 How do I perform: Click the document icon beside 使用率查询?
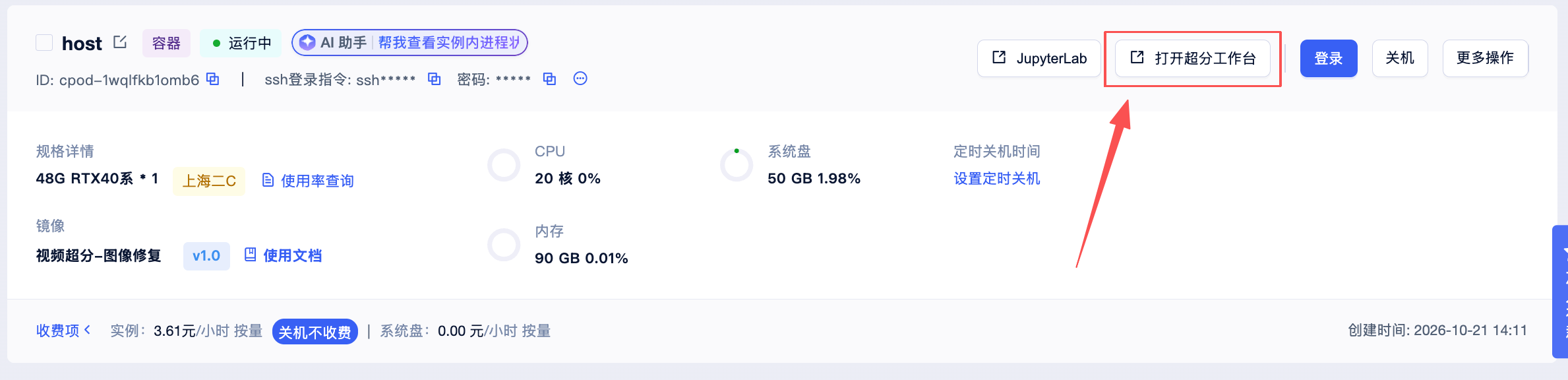pyautogui.click(x=268, y=180)
